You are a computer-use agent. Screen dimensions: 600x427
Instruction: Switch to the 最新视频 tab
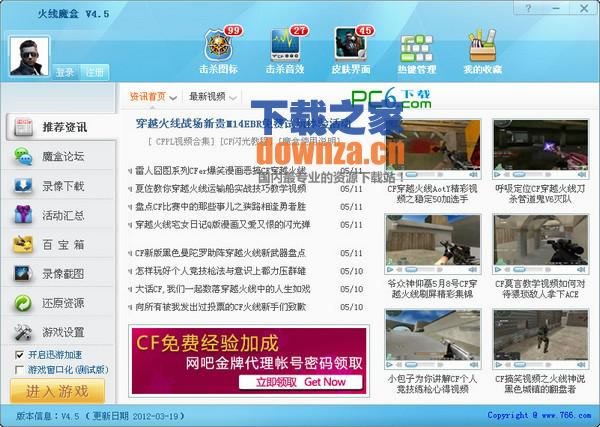(x=207, y=96)
